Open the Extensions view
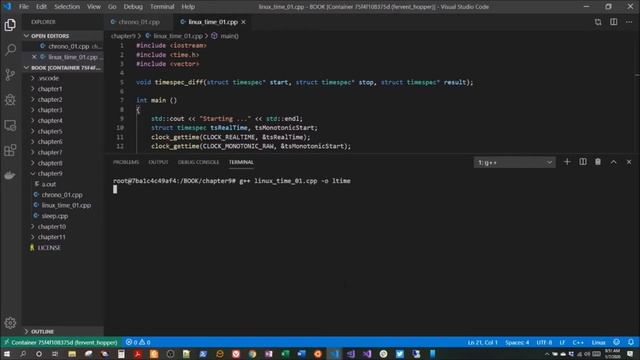 pyautogui.click(x=10, y=150)
